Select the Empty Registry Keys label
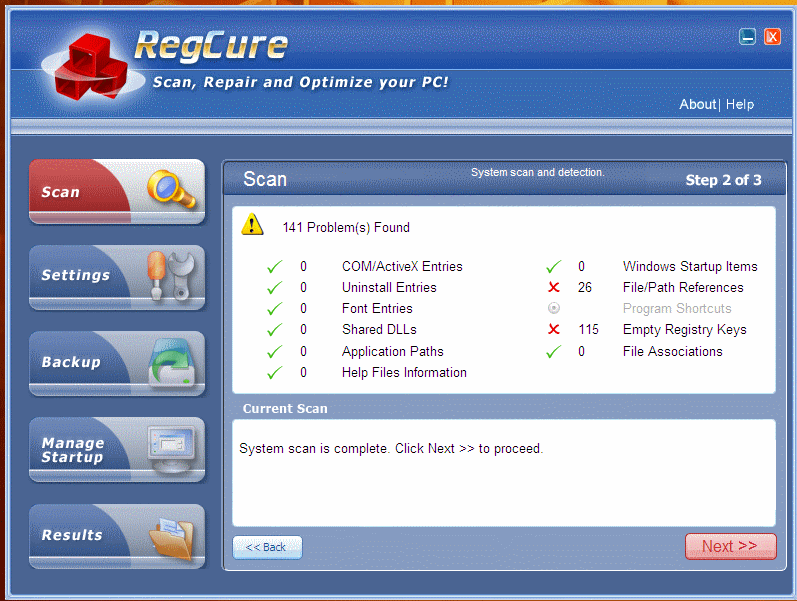The height and width of the screenshot is (601, 797). (x=684, y=329)
